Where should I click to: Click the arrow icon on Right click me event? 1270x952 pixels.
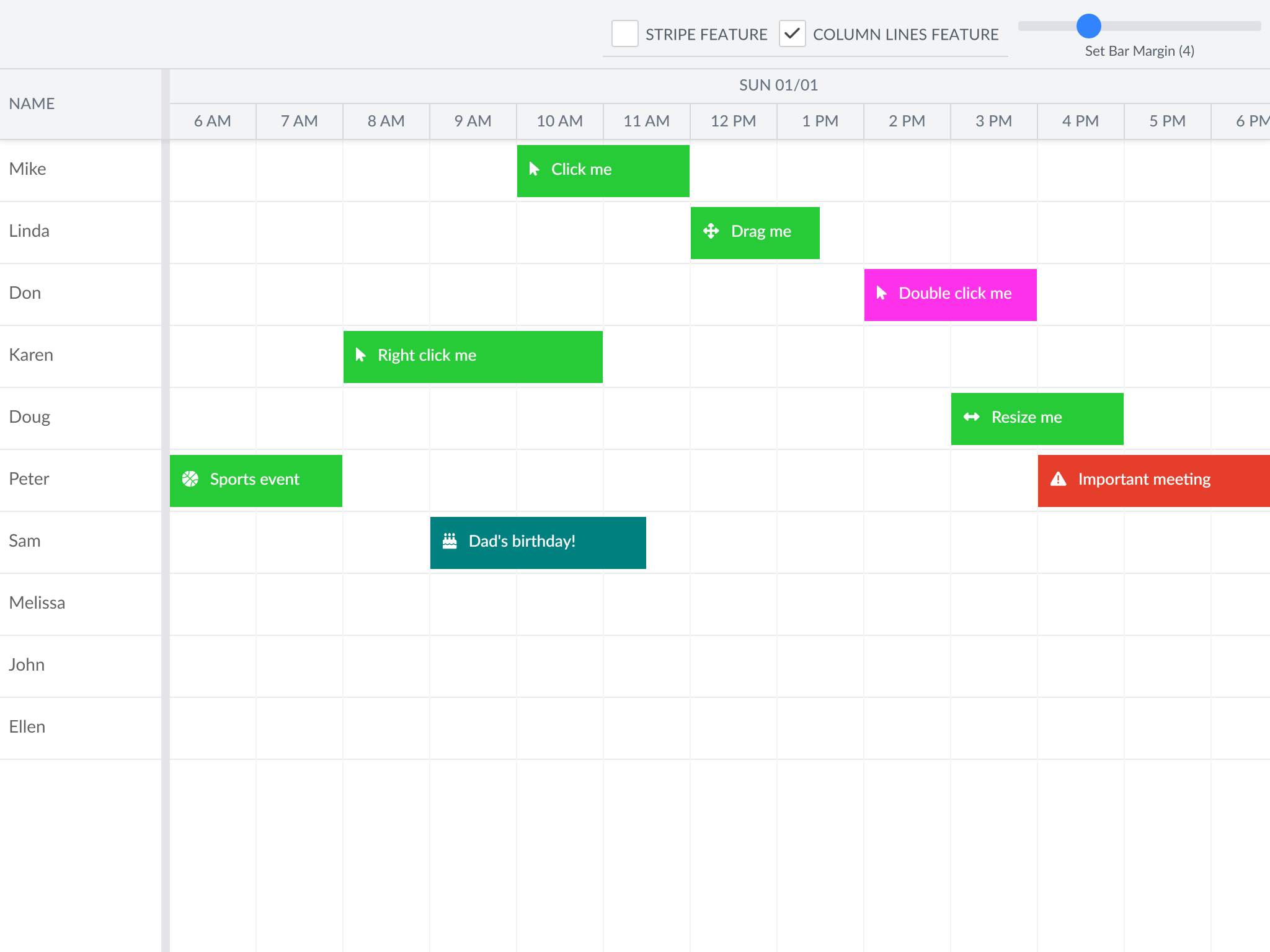(362, 355)
